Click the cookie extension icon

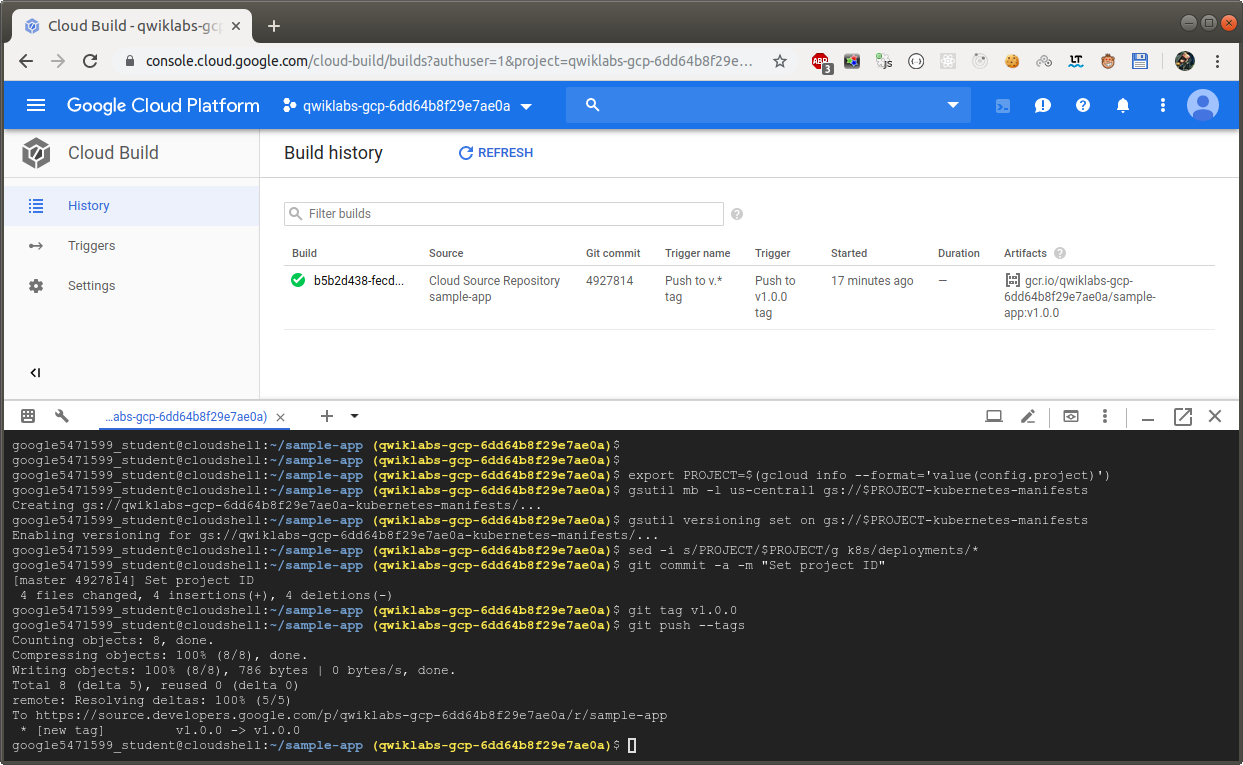1012,61
